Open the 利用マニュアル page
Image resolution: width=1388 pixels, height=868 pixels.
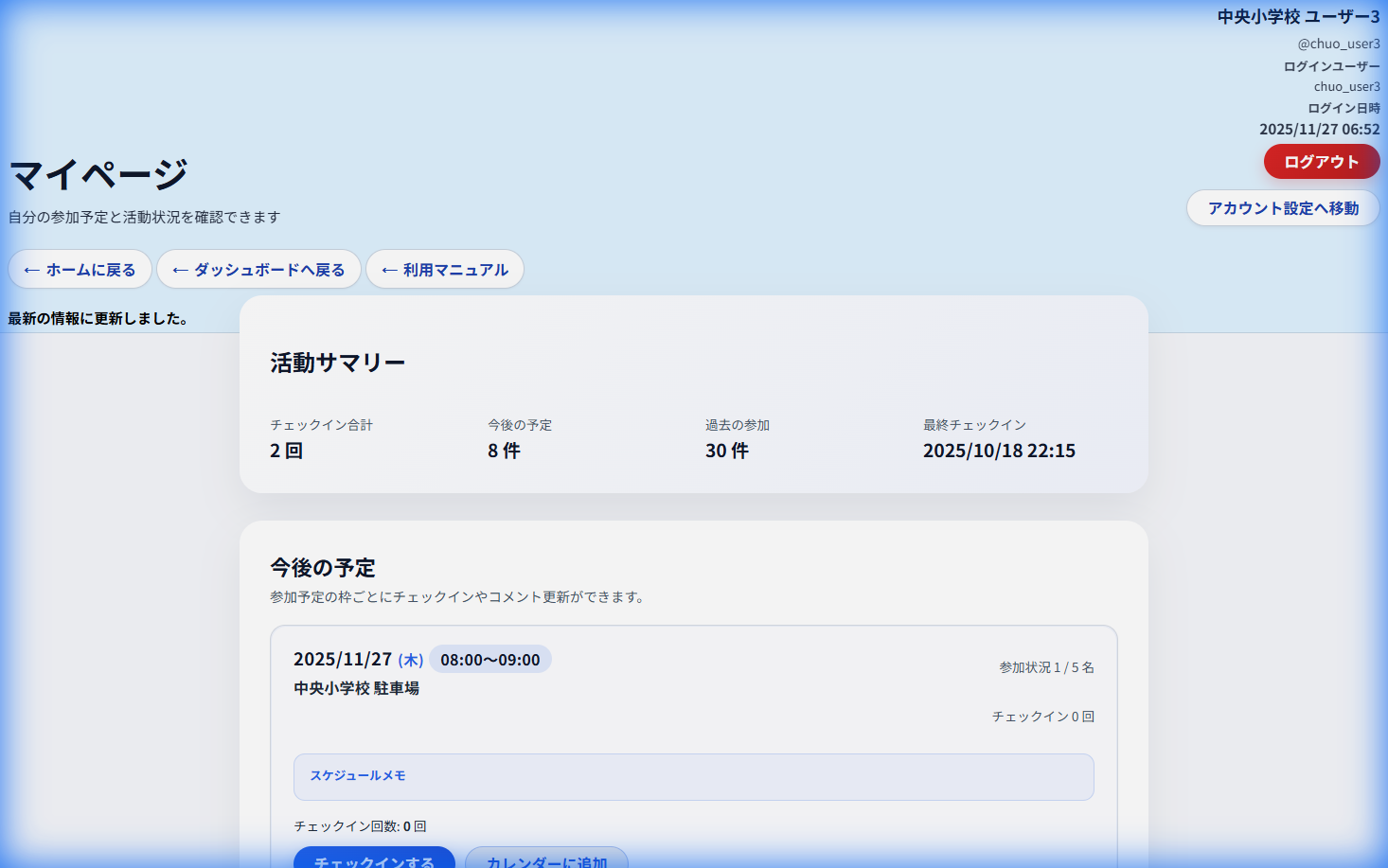pos(445,269)
